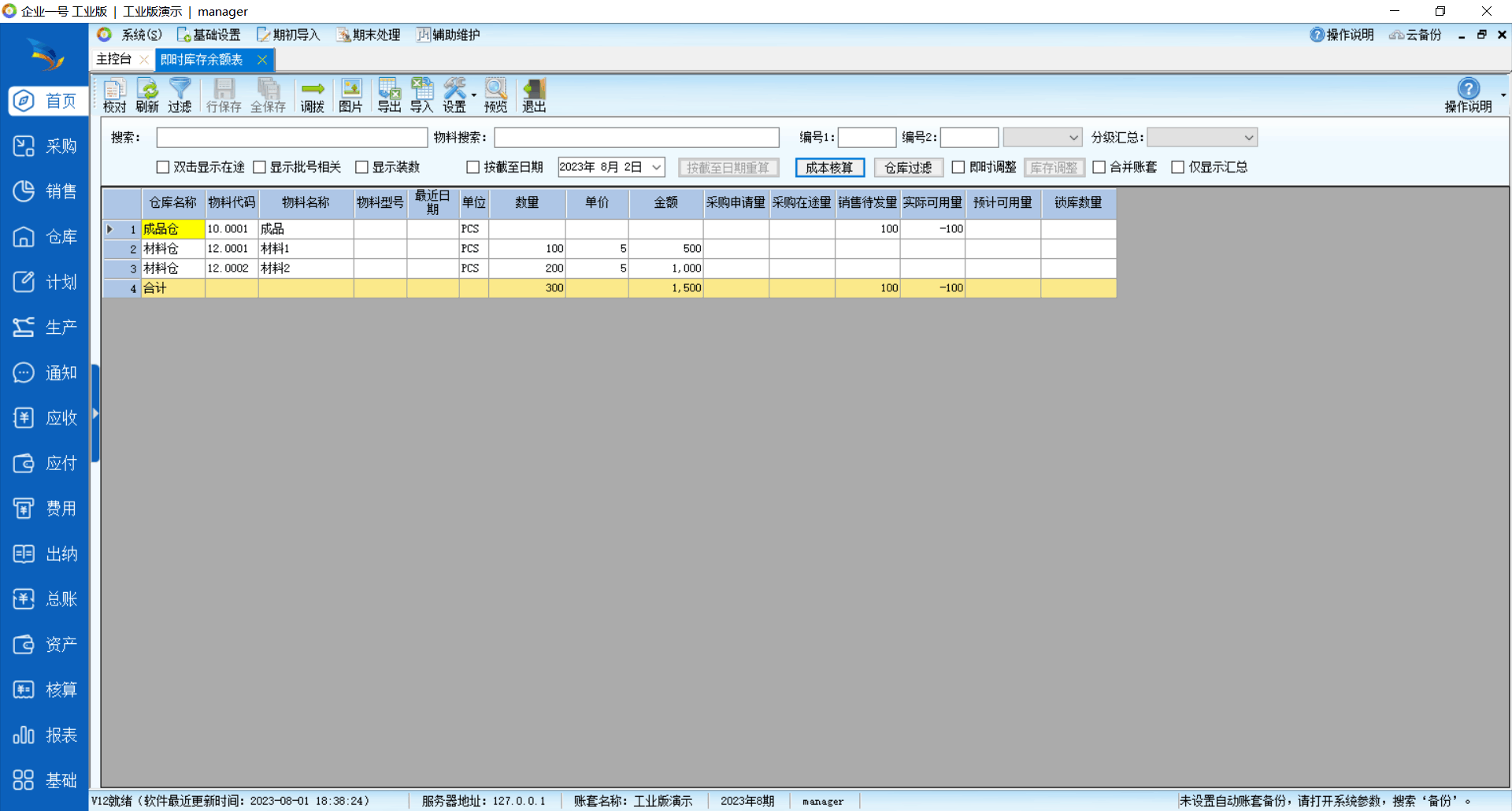Check the 仅显示汇总 option

pyautogui.click(x=1178, y=168)
